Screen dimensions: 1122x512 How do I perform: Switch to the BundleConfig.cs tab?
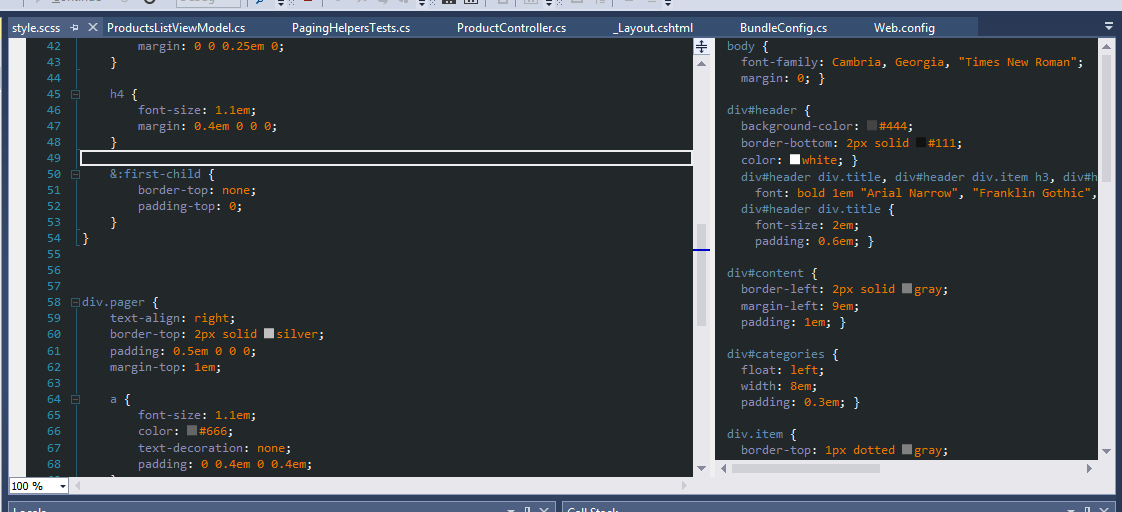pos(783,29)
